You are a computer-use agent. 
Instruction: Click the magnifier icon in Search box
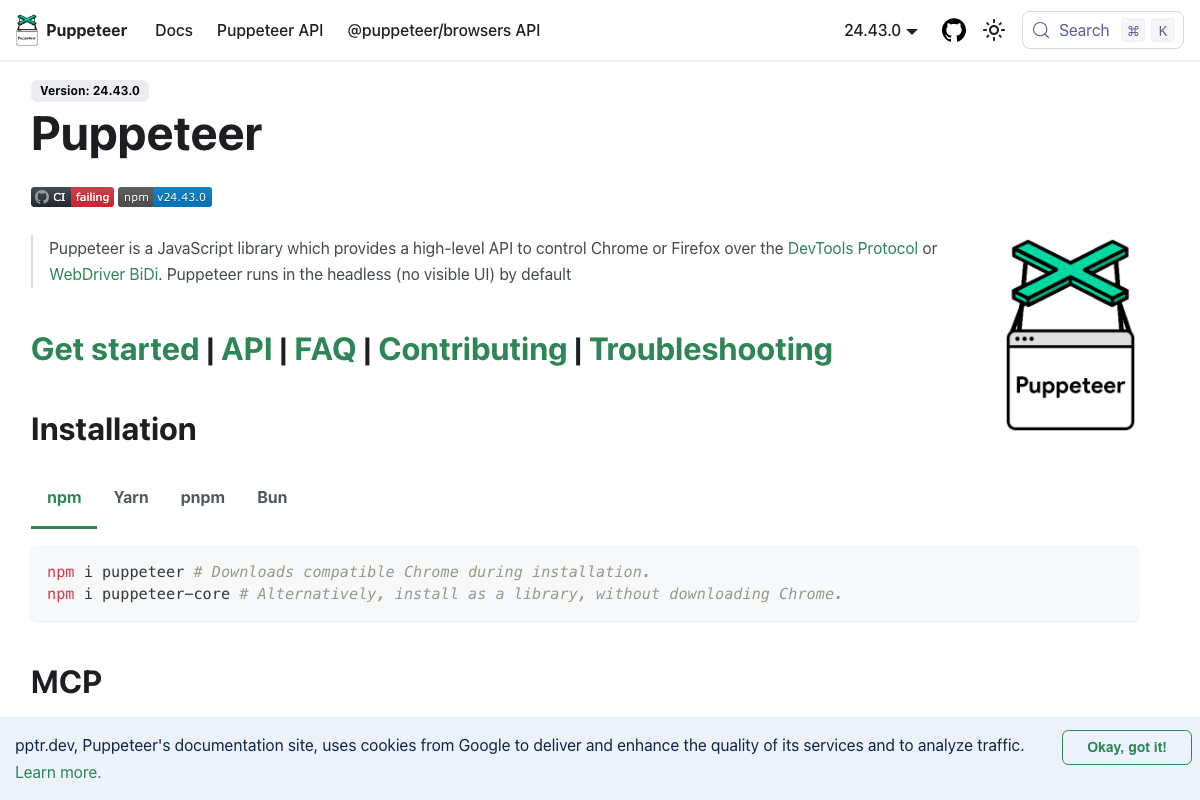point(1041,30)
